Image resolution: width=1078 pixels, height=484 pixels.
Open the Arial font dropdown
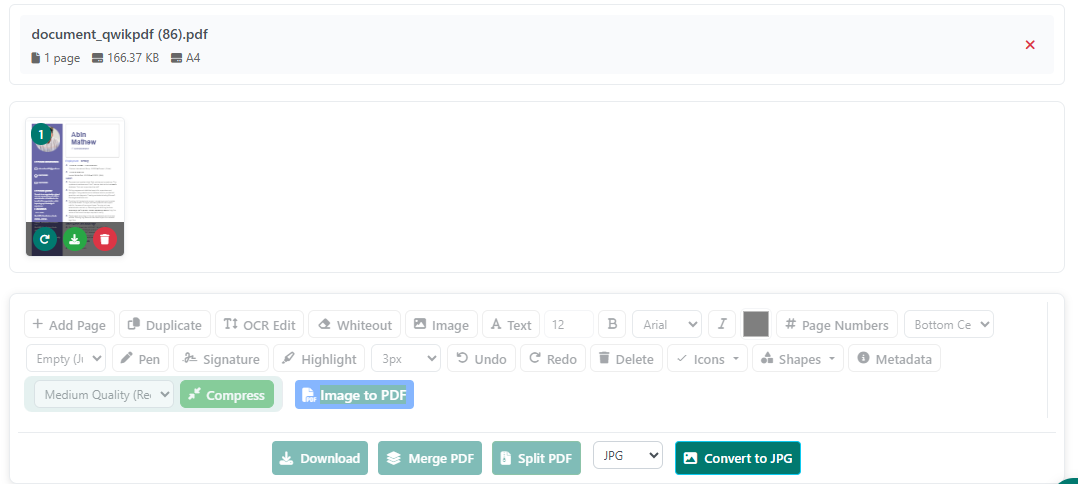point(666,325)
